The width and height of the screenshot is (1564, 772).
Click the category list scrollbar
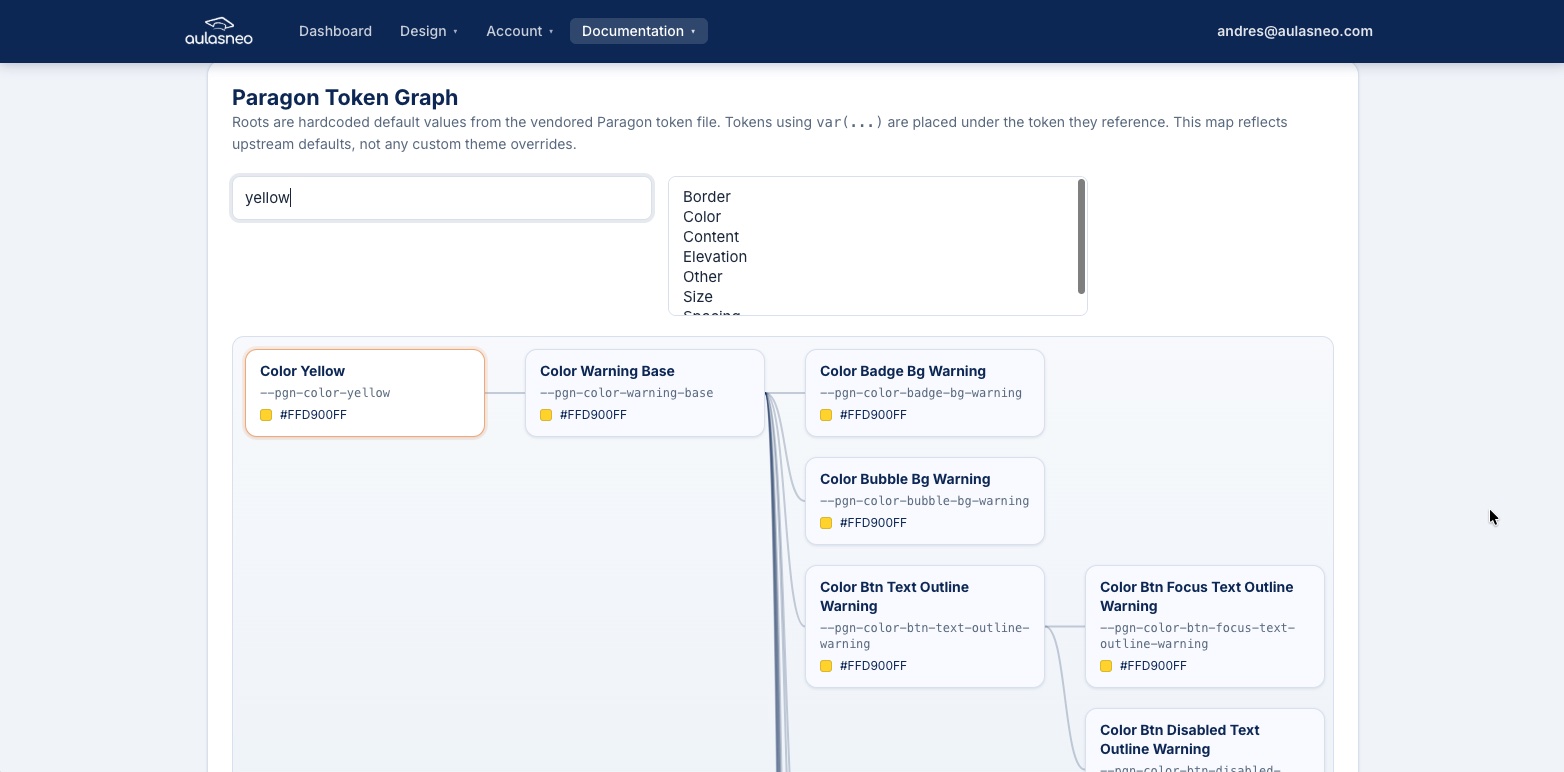click(x=1081, y=237)
